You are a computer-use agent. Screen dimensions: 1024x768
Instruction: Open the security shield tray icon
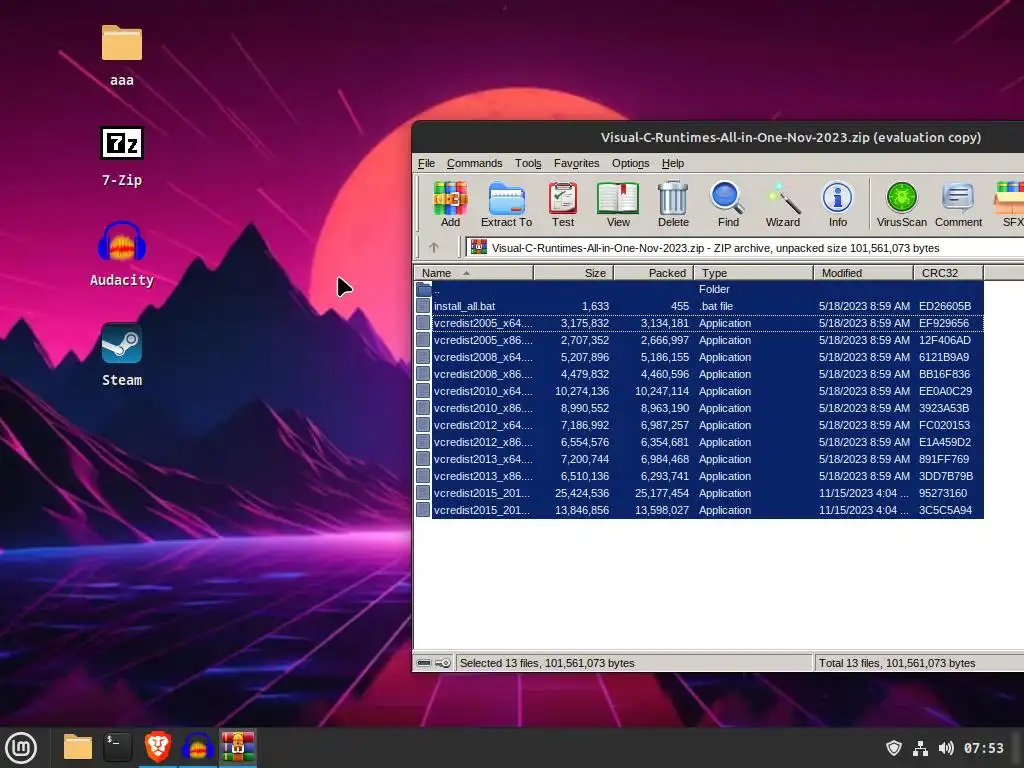[893, 748]
